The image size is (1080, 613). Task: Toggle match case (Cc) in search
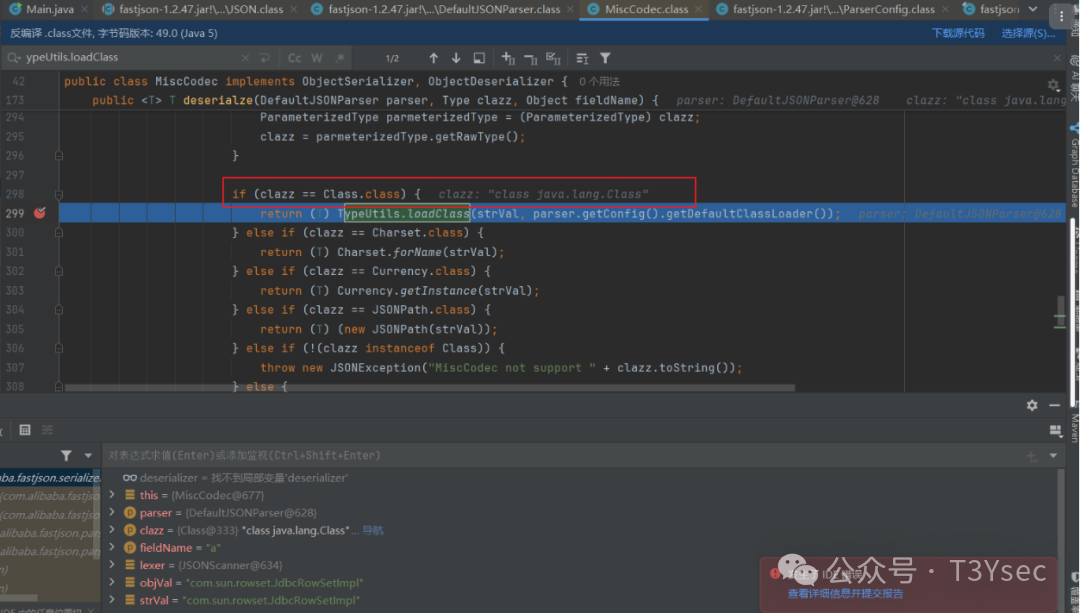click(x=295, y=58)
